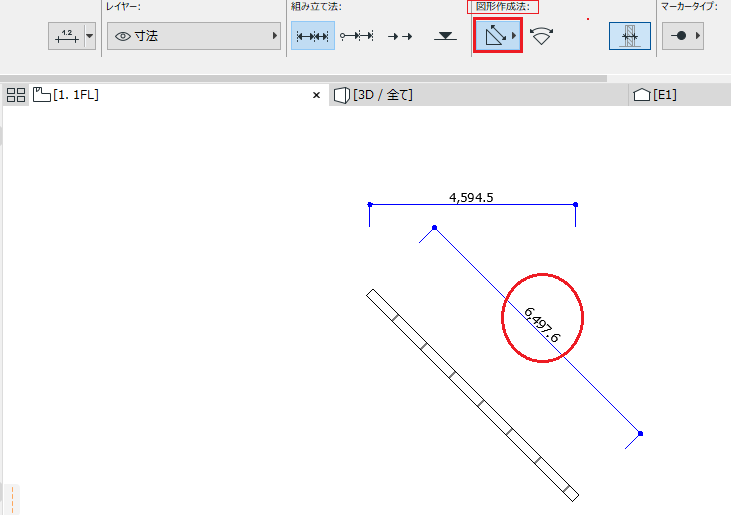
Task: Click the 6,497.6 dimension text
Action: tap(542, 324)
